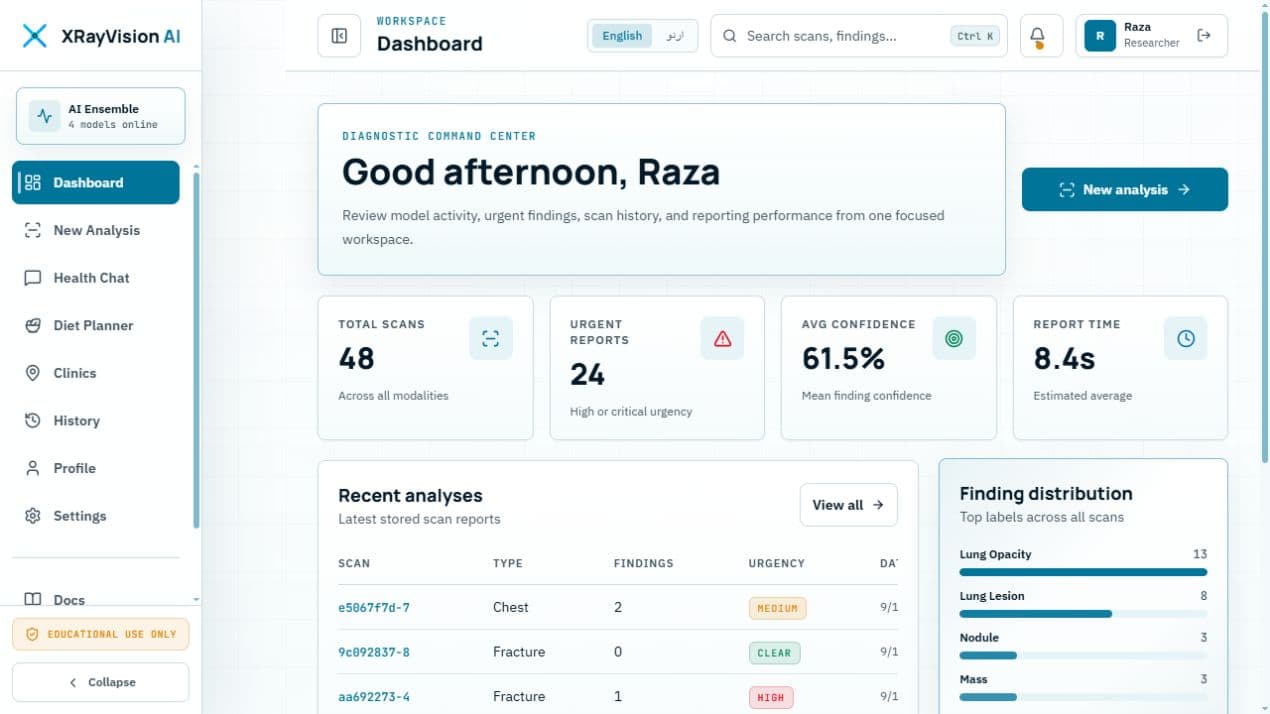Collapse the sidebar with Collapse button
This screenshot has height=714, width=1270.
click(x=100, y=682)
